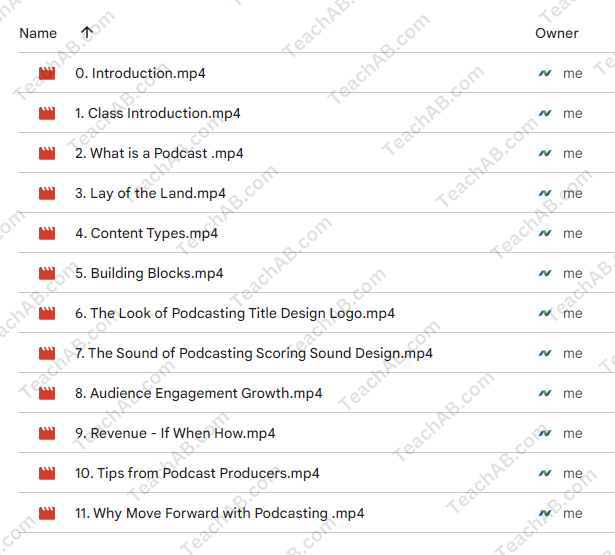
Task: Open 7. The Sound of Podcasting Scoring file
Action: click(253, 353)
